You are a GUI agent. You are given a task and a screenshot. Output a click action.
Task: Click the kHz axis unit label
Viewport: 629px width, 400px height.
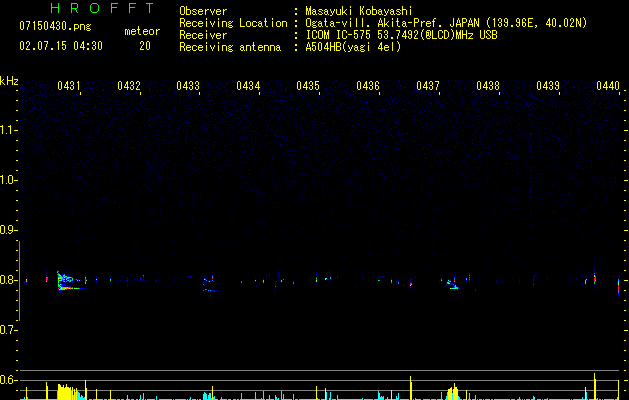tap(9, 81)
